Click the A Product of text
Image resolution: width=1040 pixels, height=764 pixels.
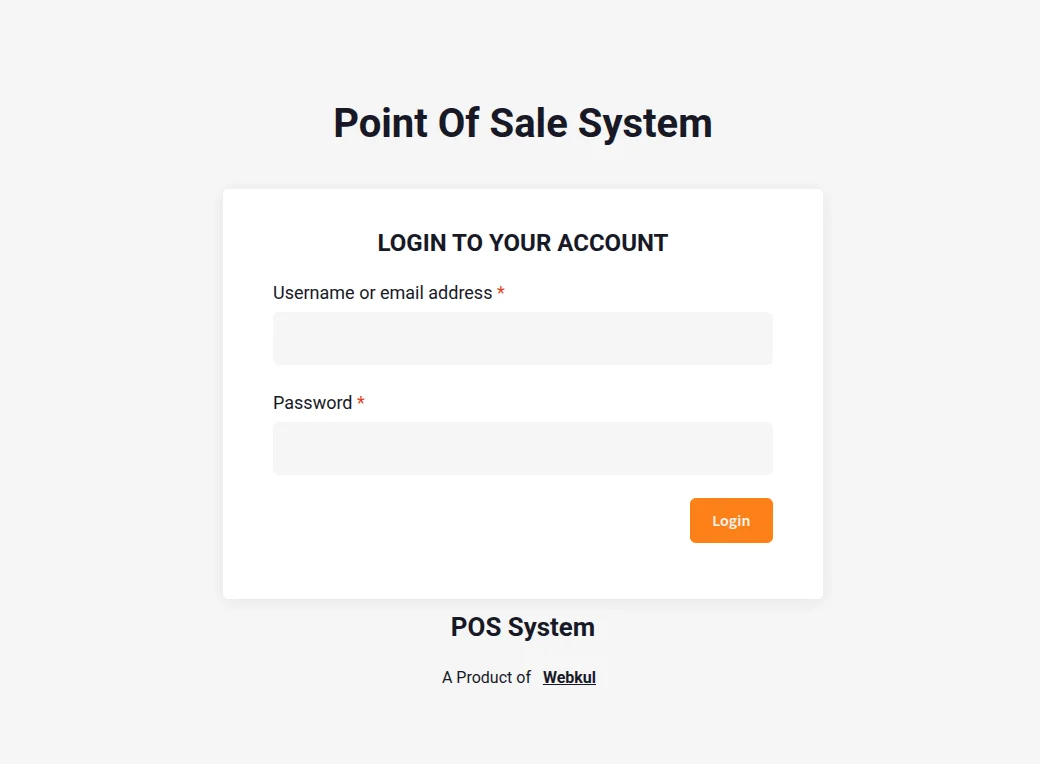(x=486, y=677)
